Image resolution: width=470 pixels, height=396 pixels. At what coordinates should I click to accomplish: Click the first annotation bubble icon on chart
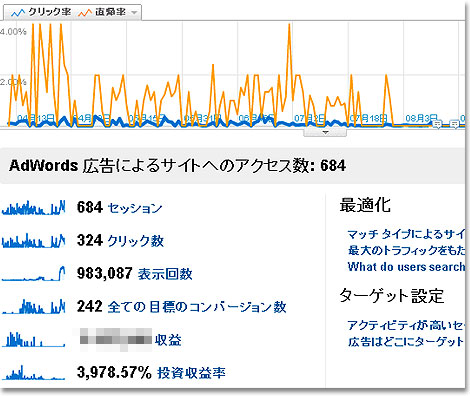pyautogui.click(x=437, y=124)
